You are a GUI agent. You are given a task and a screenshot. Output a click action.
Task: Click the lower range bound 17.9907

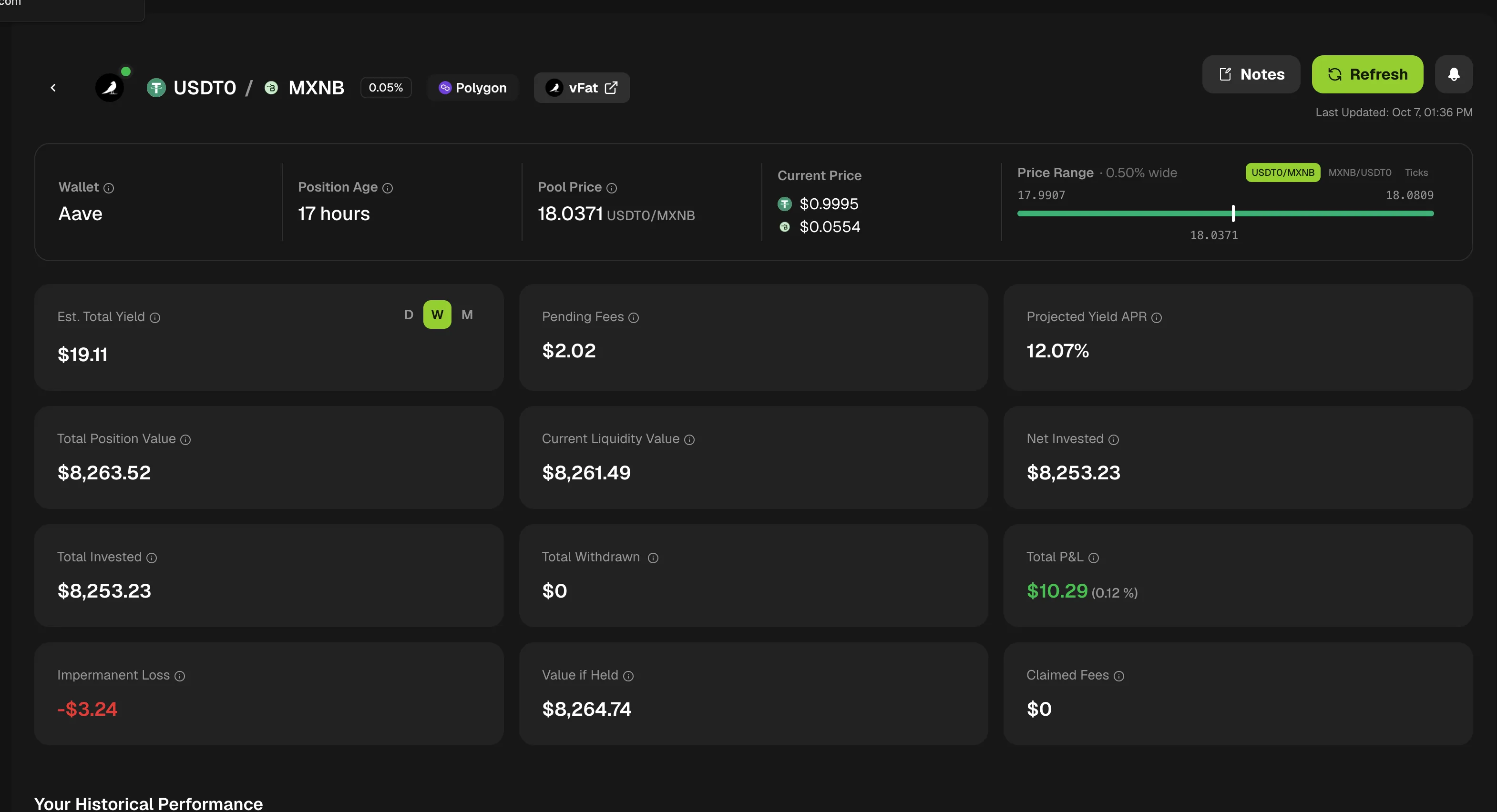tap(1041, 195)
